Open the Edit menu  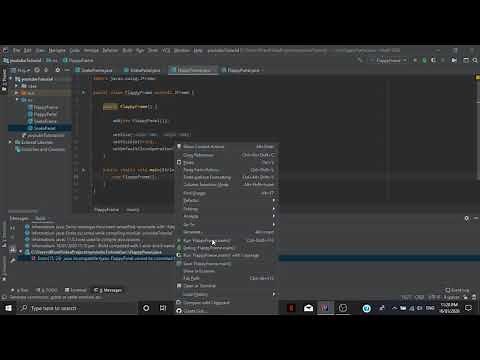coord(28,50)
